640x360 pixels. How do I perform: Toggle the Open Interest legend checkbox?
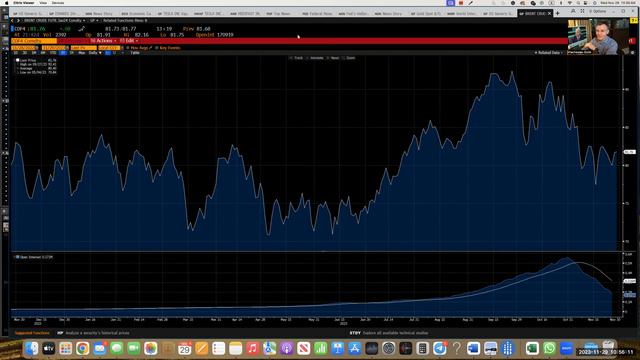tap(18, 257)
